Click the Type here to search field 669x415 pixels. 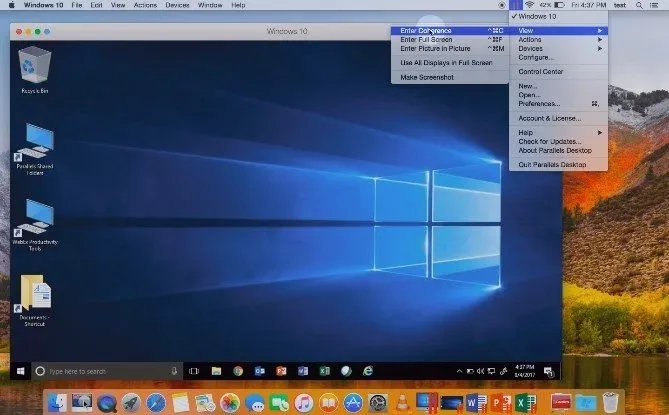pyautogui.click(x=108, y=371)
